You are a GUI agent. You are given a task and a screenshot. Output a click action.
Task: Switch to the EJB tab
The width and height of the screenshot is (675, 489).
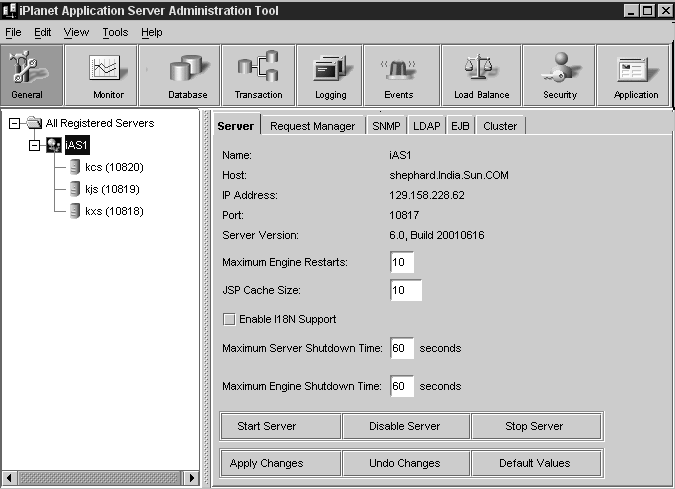click(x=460, y=126)
